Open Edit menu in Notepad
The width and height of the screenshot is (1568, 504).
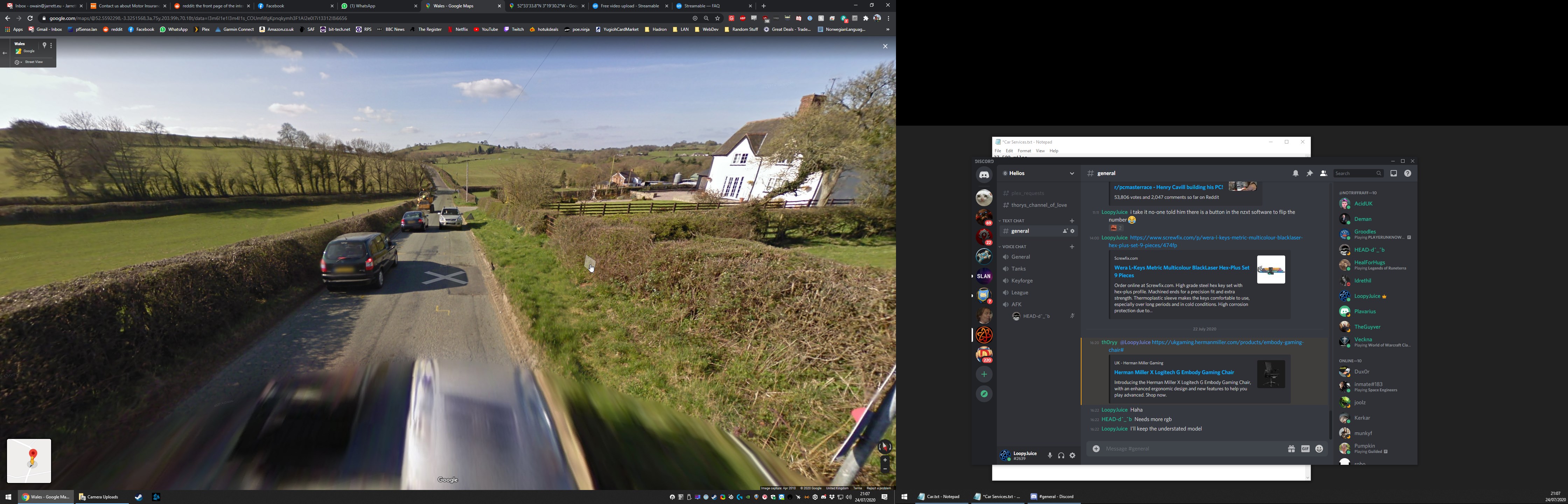pos(1009,151)
